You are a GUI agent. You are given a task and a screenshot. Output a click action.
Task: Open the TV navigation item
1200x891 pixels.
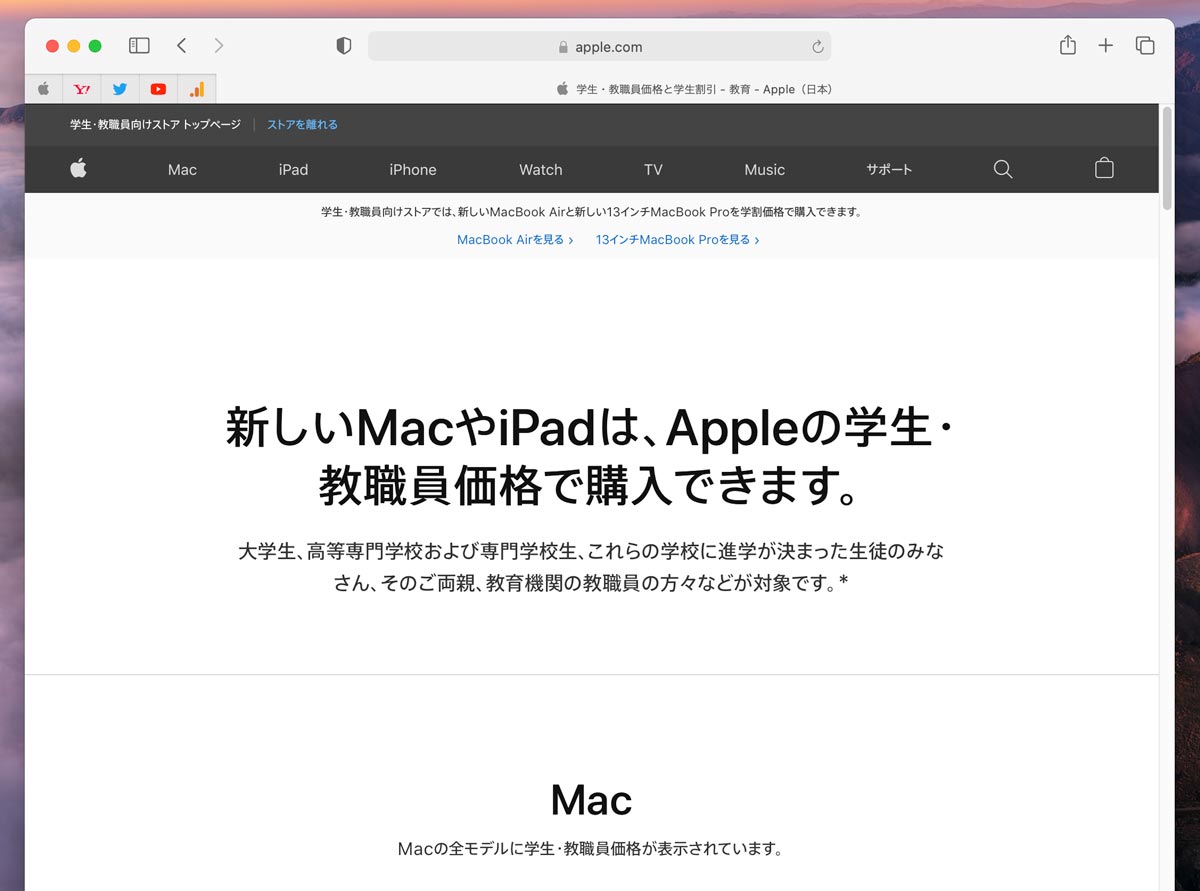point(653,170)
